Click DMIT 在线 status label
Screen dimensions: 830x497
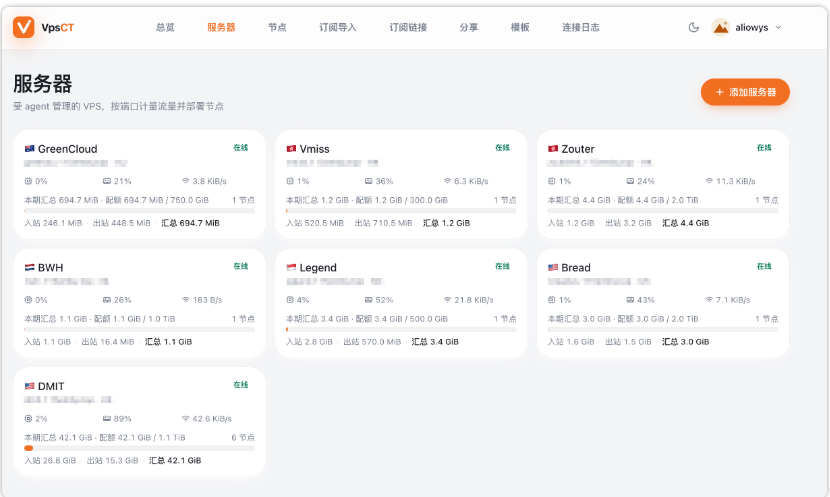pos(241,385)
